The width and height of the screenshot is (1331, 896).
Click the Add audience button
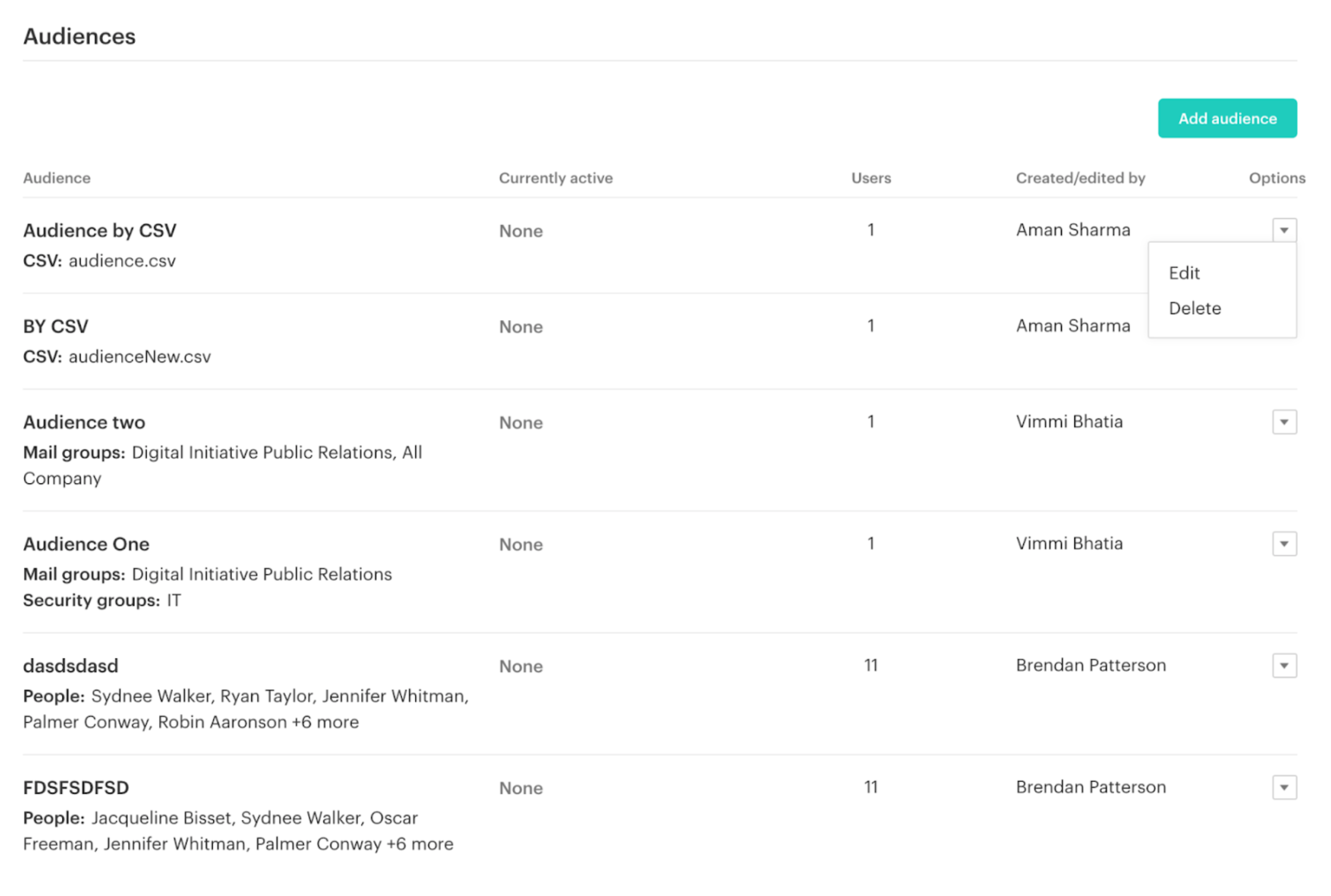(1226, 118)
